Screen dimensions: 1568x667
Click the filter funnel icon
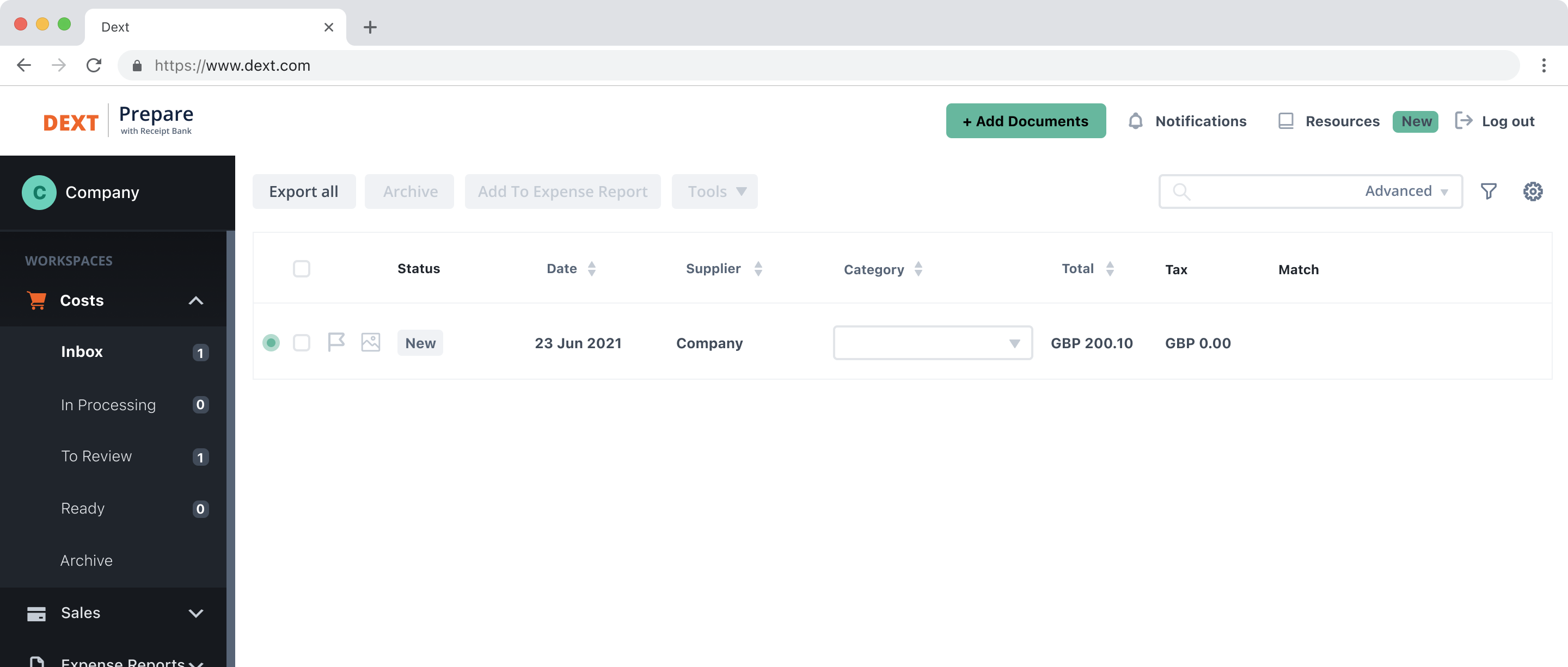[x=1489, y=192]
